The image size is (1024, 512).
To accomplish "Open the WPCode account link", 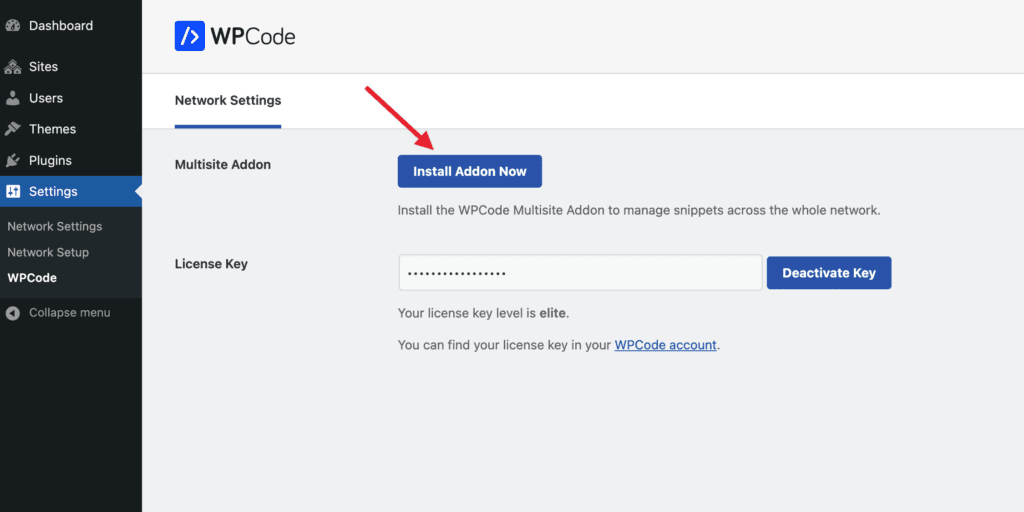I will pos(665,345).
